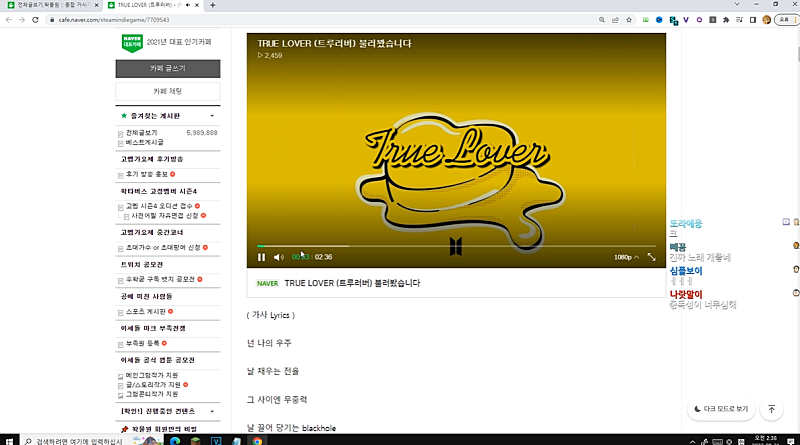The height and width of the screenshot is (445, 800).
Task: Click the blue round extension icon
Action: (x=659, y=20)
